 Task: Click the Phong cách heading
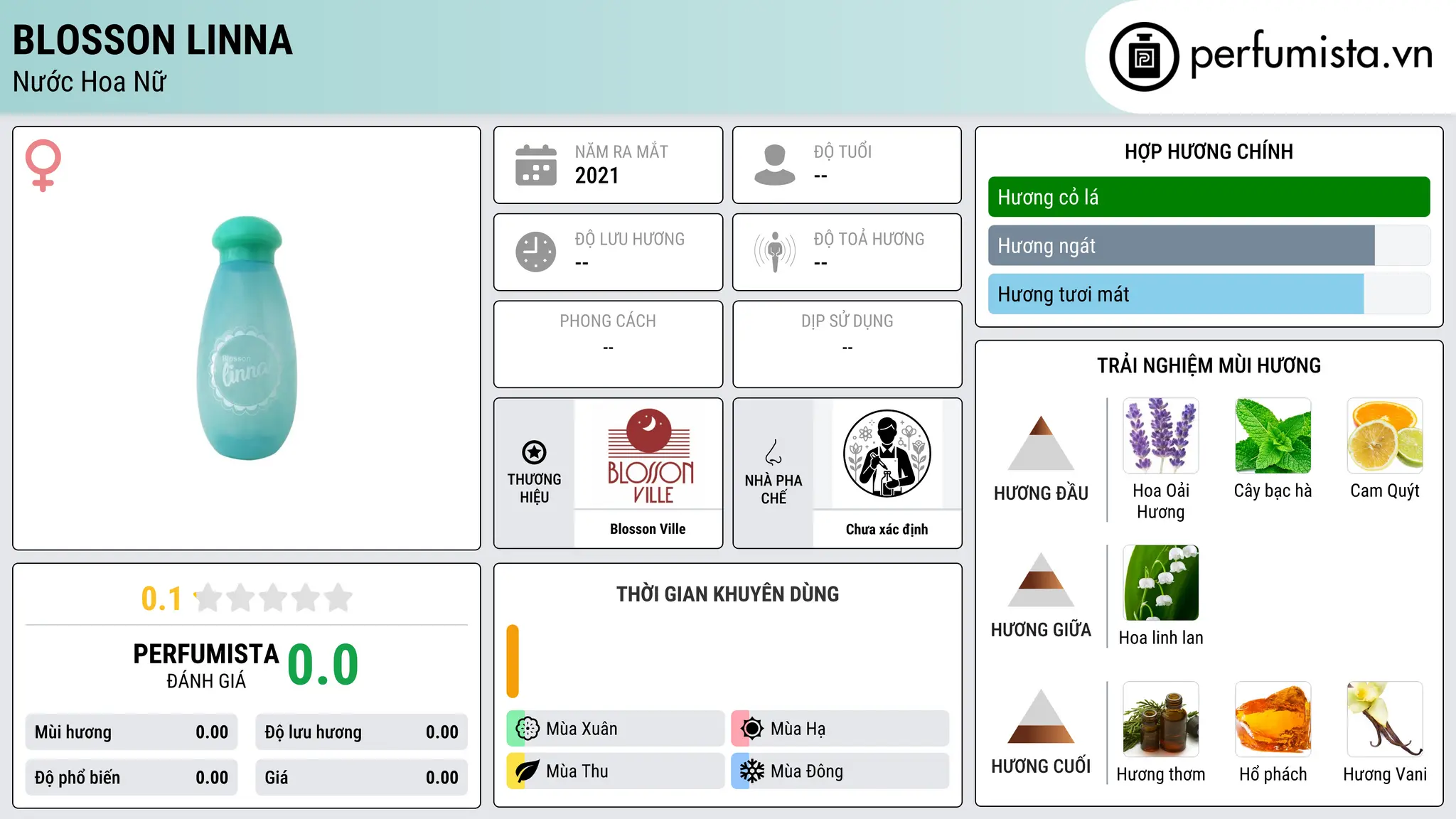[608, 321]
